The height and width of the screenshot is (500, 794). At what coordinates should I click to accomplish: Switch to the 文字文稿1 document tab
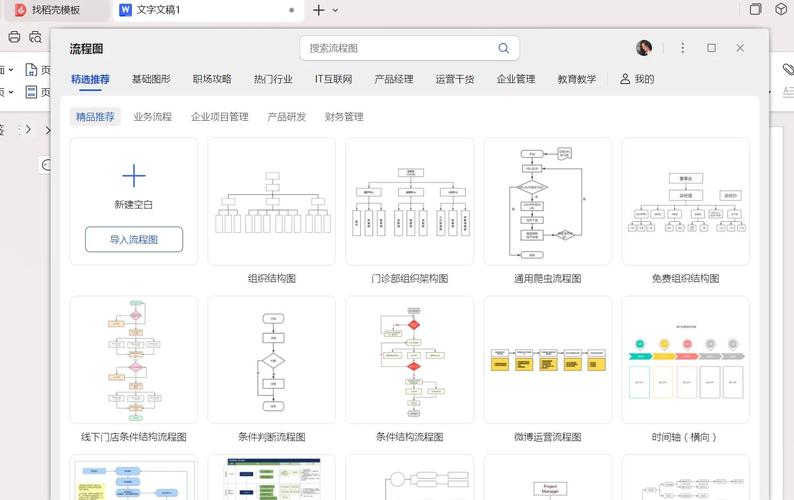[208, 10]
